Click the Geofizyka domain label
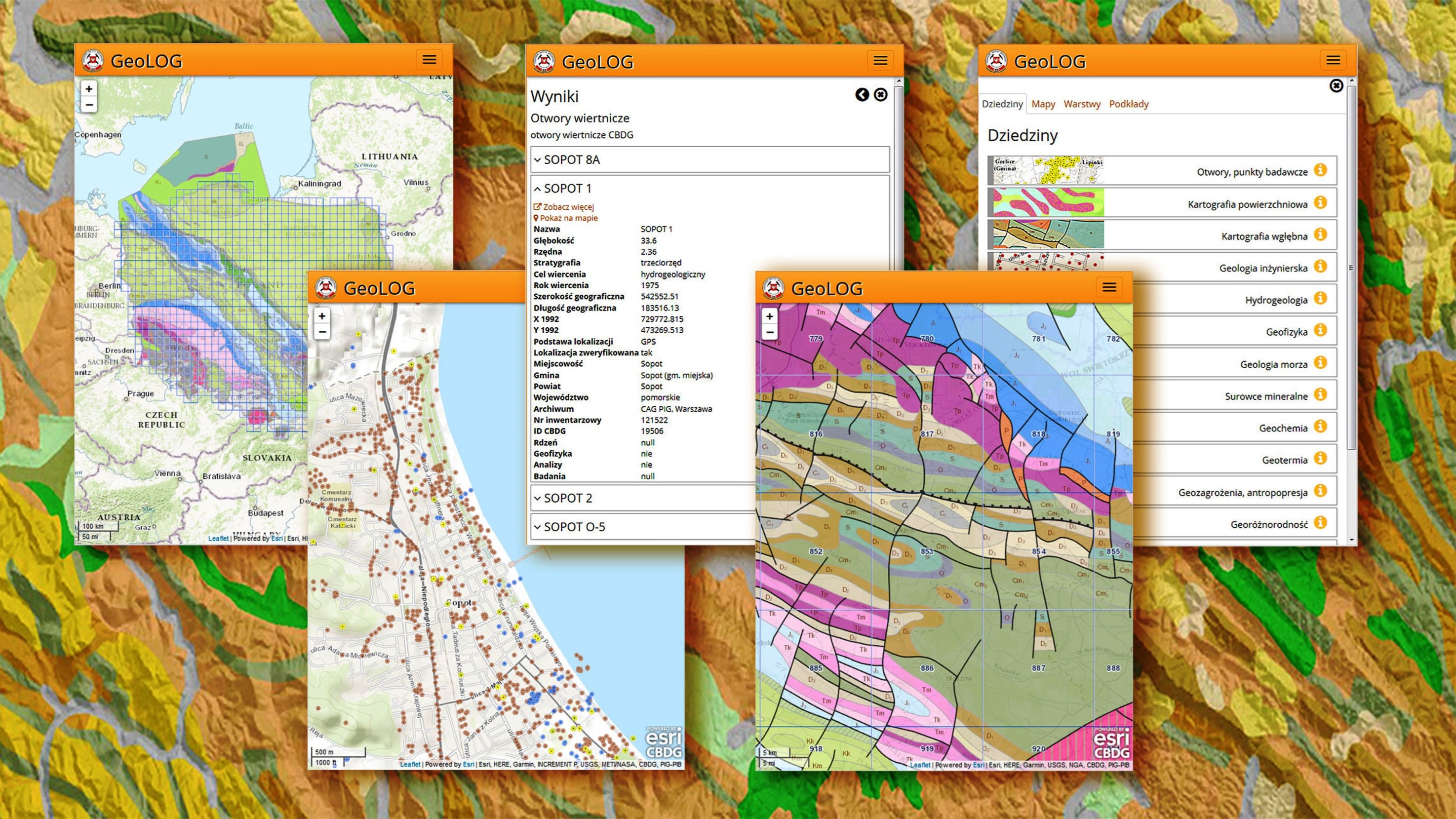 coord(1287,332)
